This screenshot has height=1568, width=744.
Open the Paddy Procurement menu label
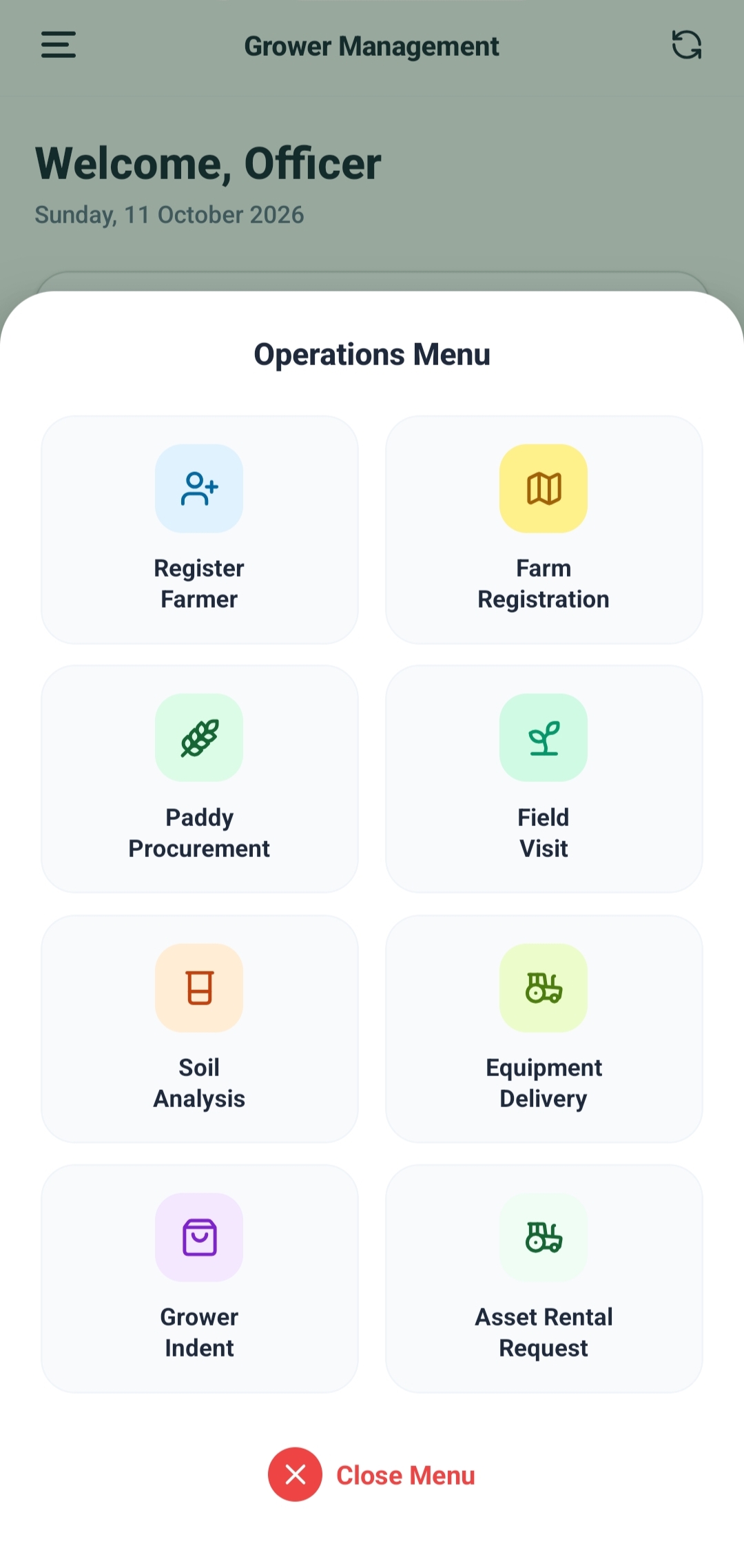pyautogui.click(x=199, y=833)
